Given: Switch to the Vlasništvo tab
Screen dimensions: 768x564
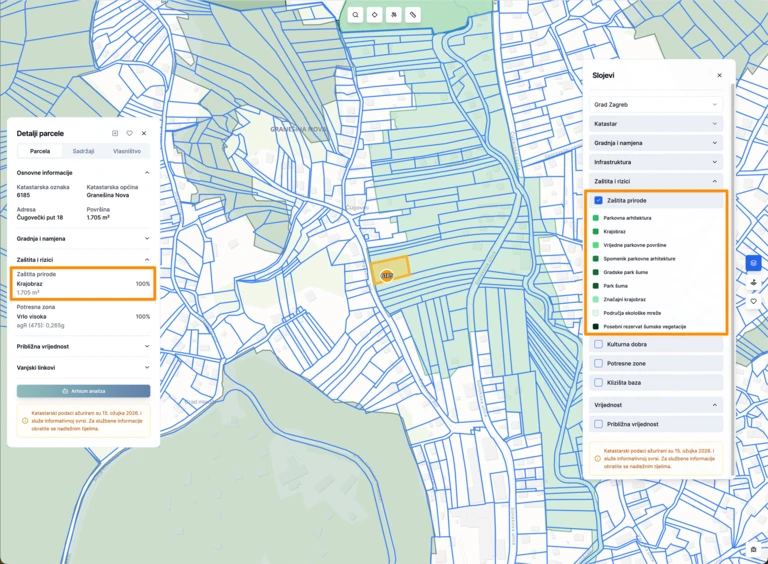Looking at the screenshot, I should pyautogui.click(x=126, y=151).
